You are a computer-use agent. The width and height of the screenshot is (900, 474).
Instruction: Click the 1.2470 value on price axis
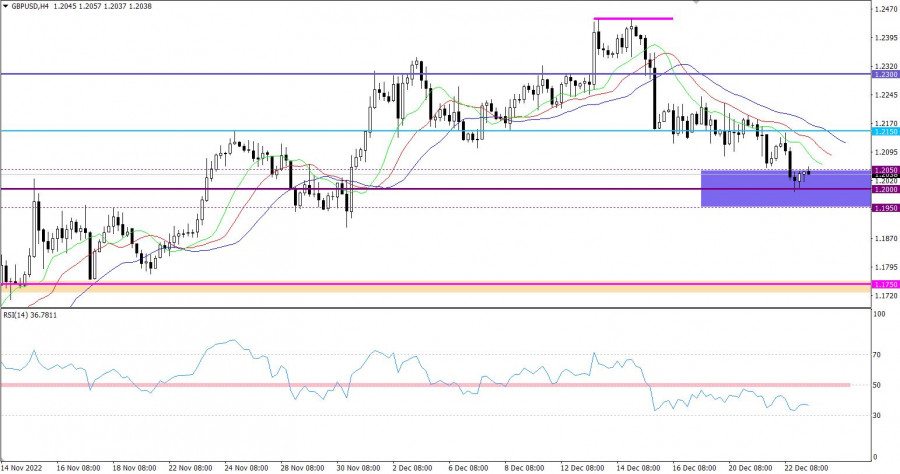click(885, 9)
